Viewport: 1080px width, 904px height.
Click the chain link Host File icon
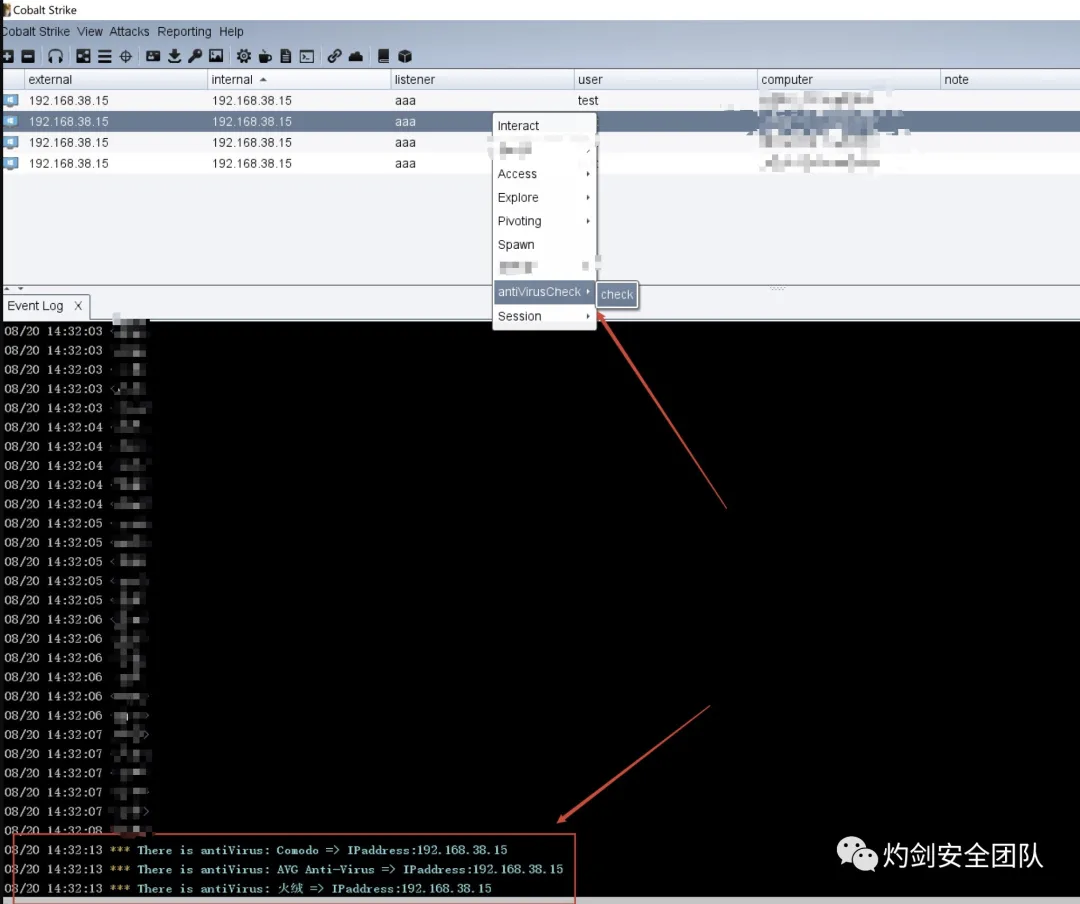(335, 56)
